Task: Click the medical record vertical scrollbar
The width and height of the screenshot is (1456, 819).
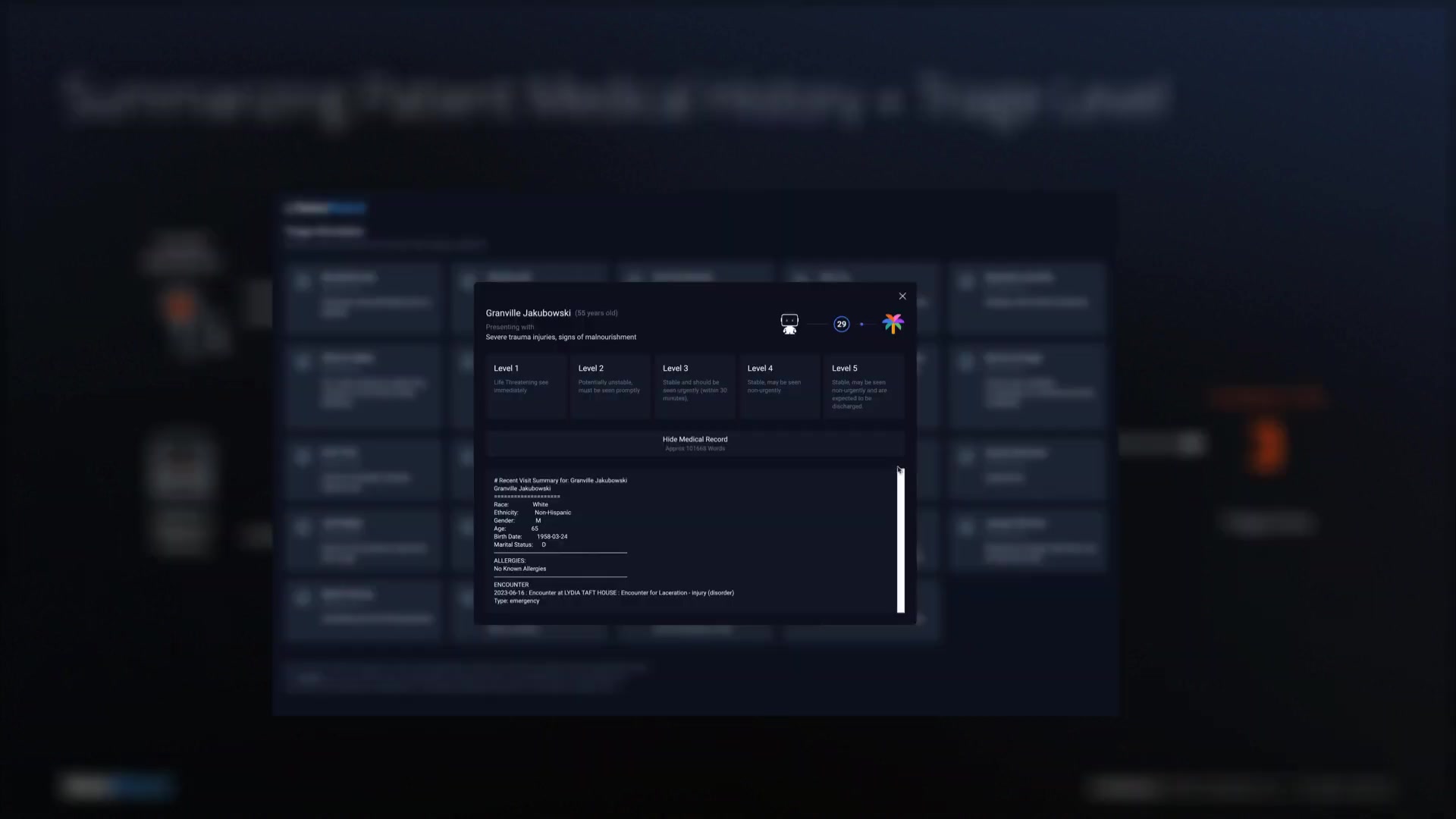Action: tap(901, 540)
